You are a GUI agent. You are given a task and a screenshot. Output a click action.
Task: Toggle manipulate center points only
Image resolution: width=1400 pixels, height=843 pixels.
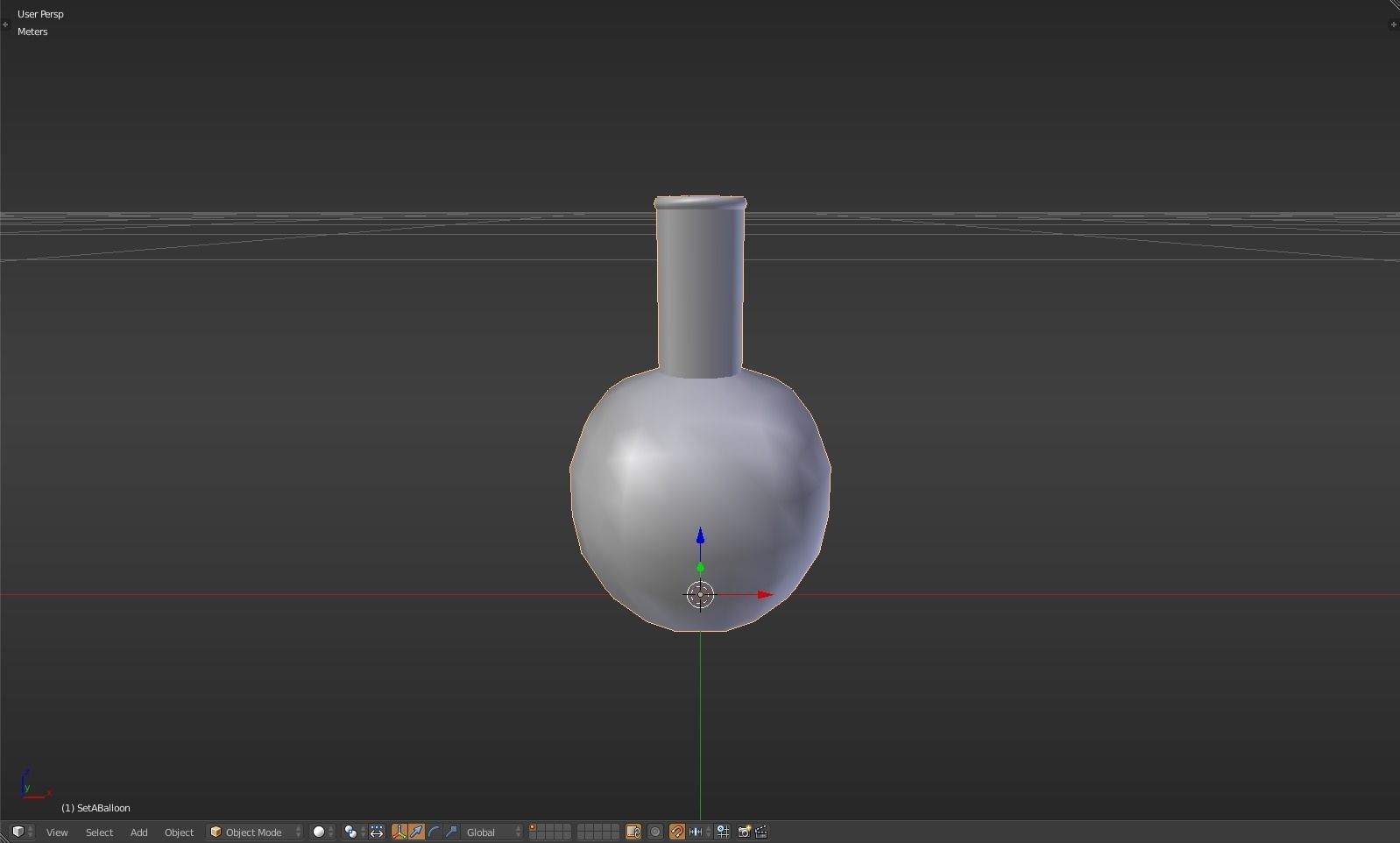(x=377, y=832)
